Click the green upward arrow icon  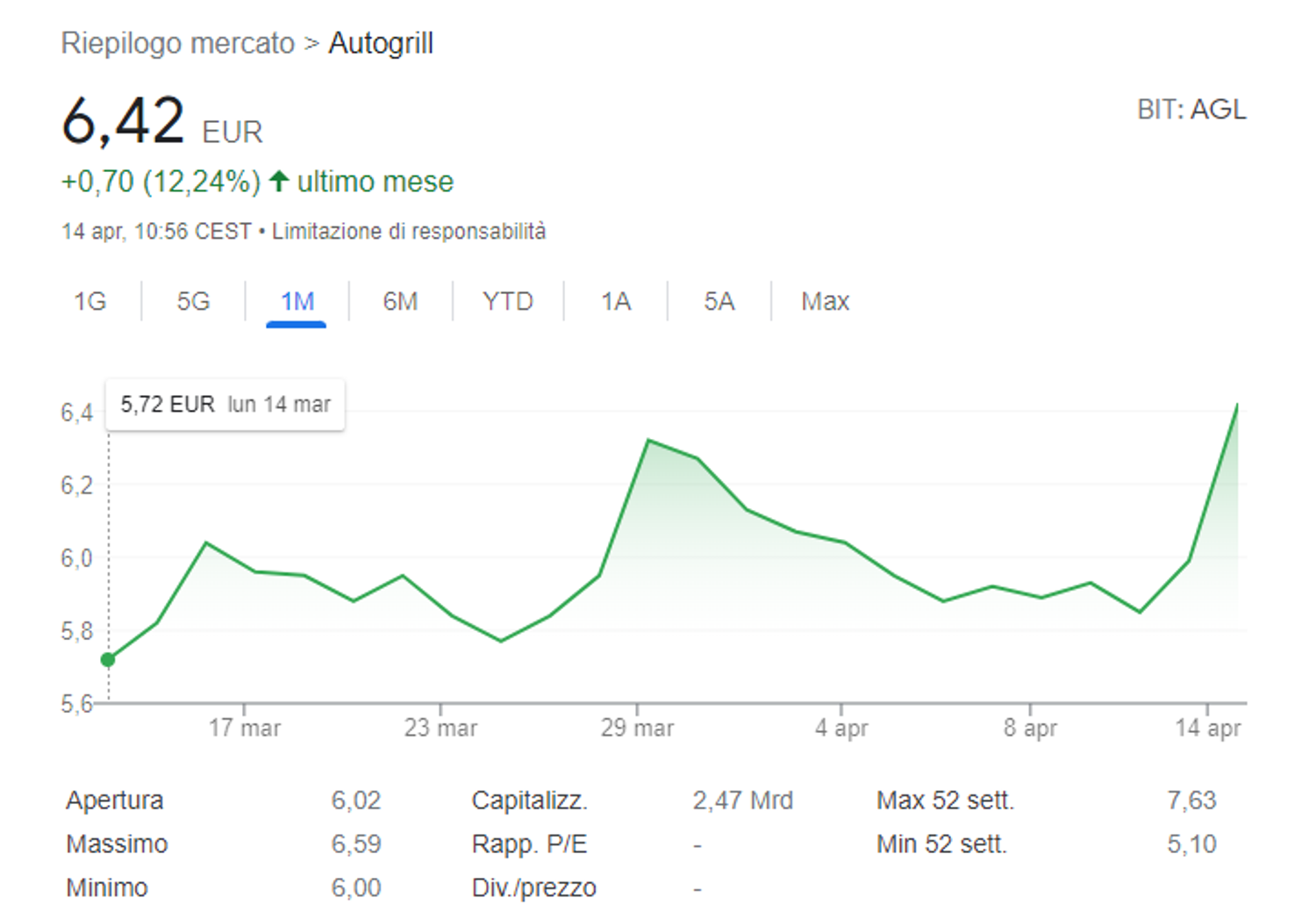[x=279, y=181]
